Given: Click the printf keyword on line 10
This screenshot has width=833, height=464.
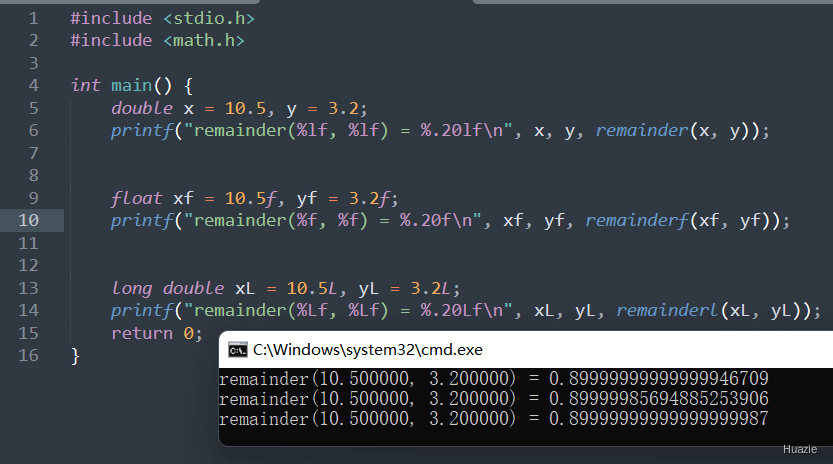Looking at the screenshot, I should tap(142, 221).
